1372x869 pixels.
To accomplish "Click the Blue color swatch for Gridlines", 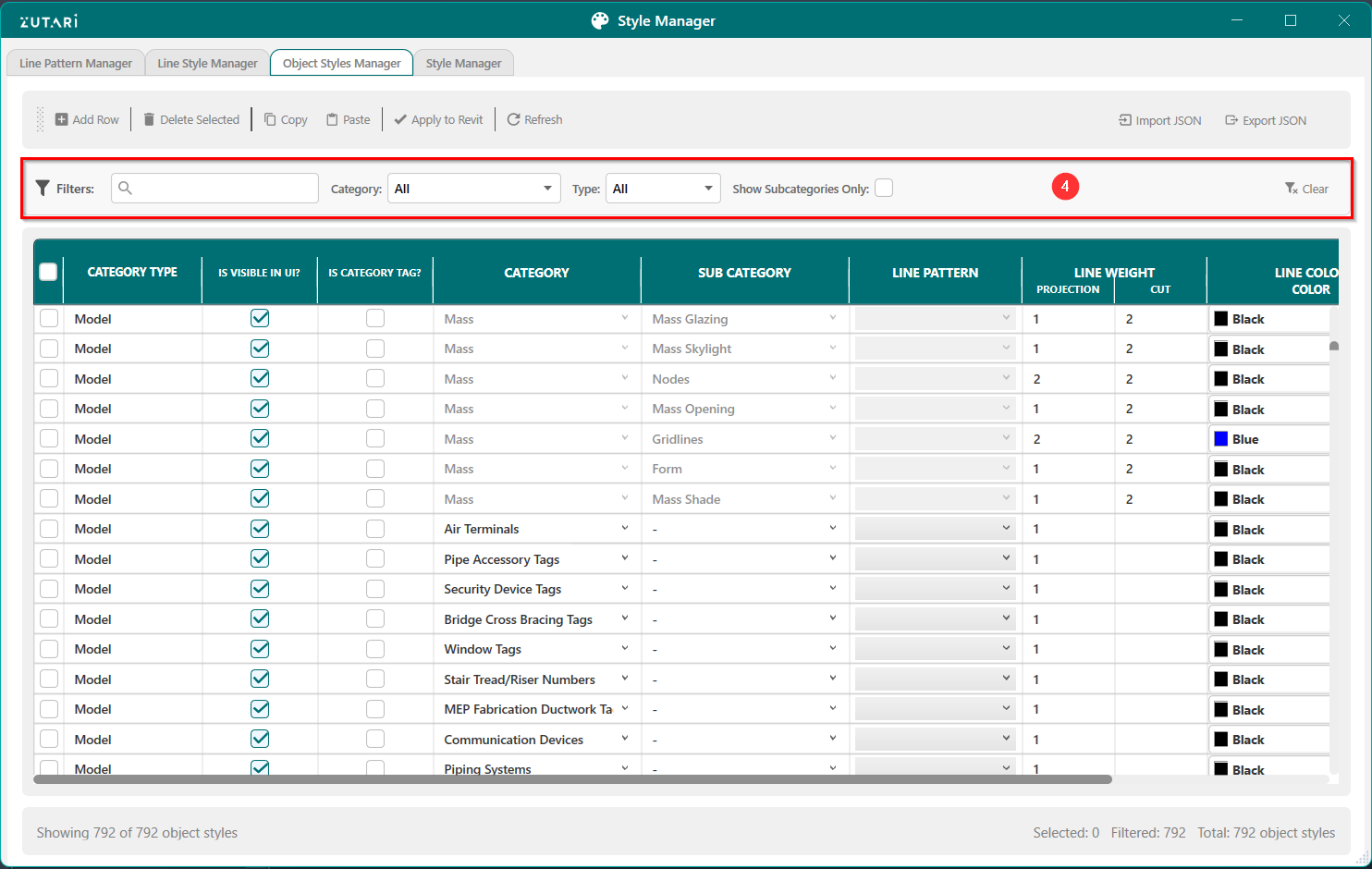I will (x=1221, y=439).
